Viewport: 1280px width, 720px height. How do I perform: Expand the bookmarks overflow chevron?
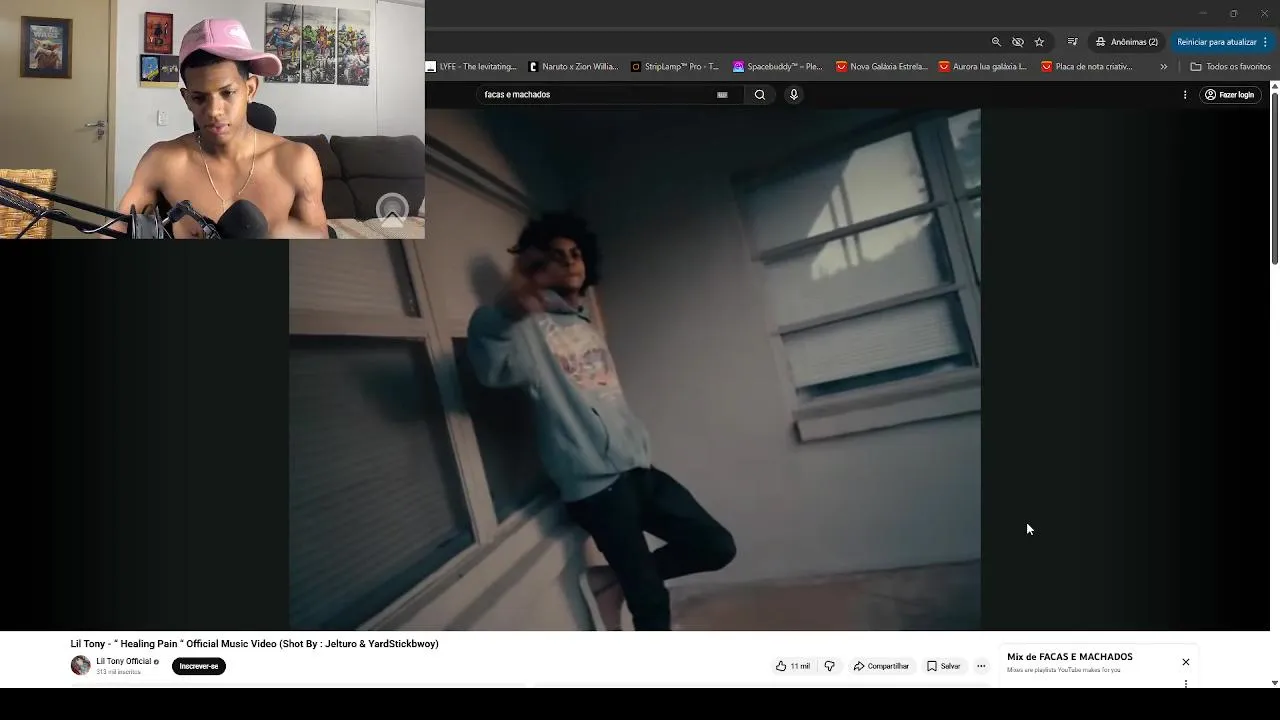(x=1163, y=67)
